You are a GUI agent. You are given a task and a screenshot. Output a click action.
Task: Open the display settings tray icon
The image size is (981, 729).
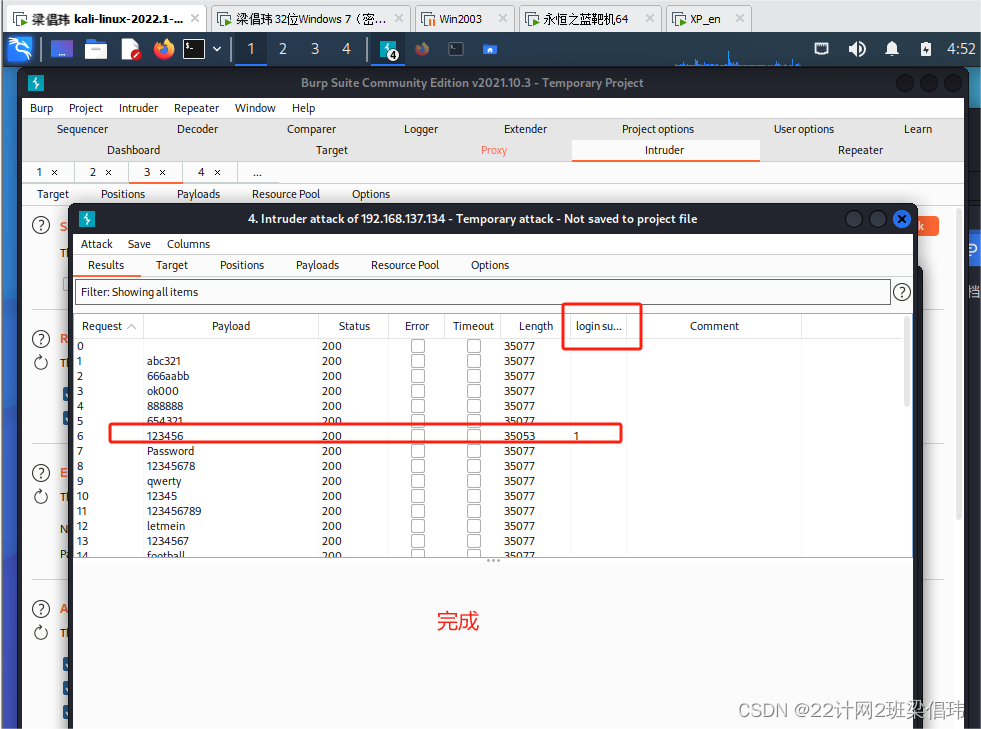[821, 49]
